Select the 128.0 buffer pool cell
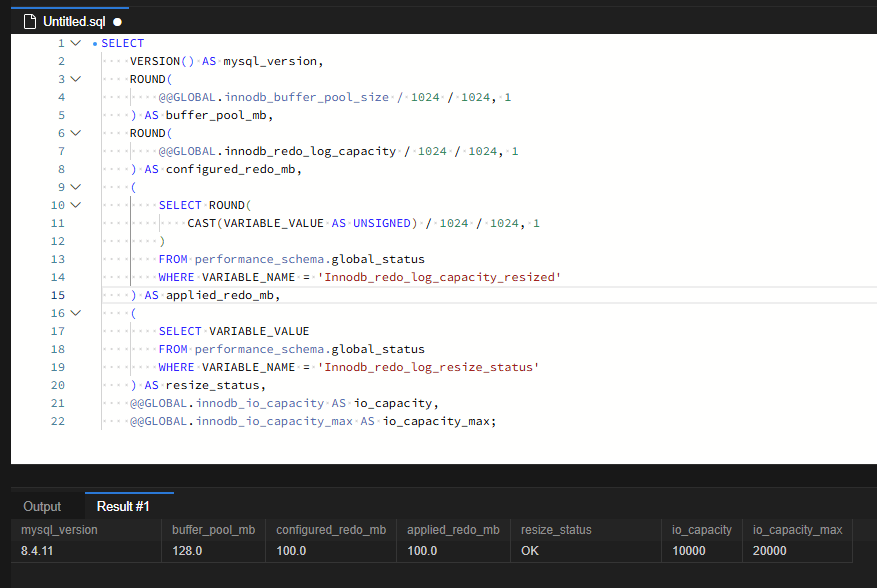This screenshot has width=877, height=588. click(214, 551)
